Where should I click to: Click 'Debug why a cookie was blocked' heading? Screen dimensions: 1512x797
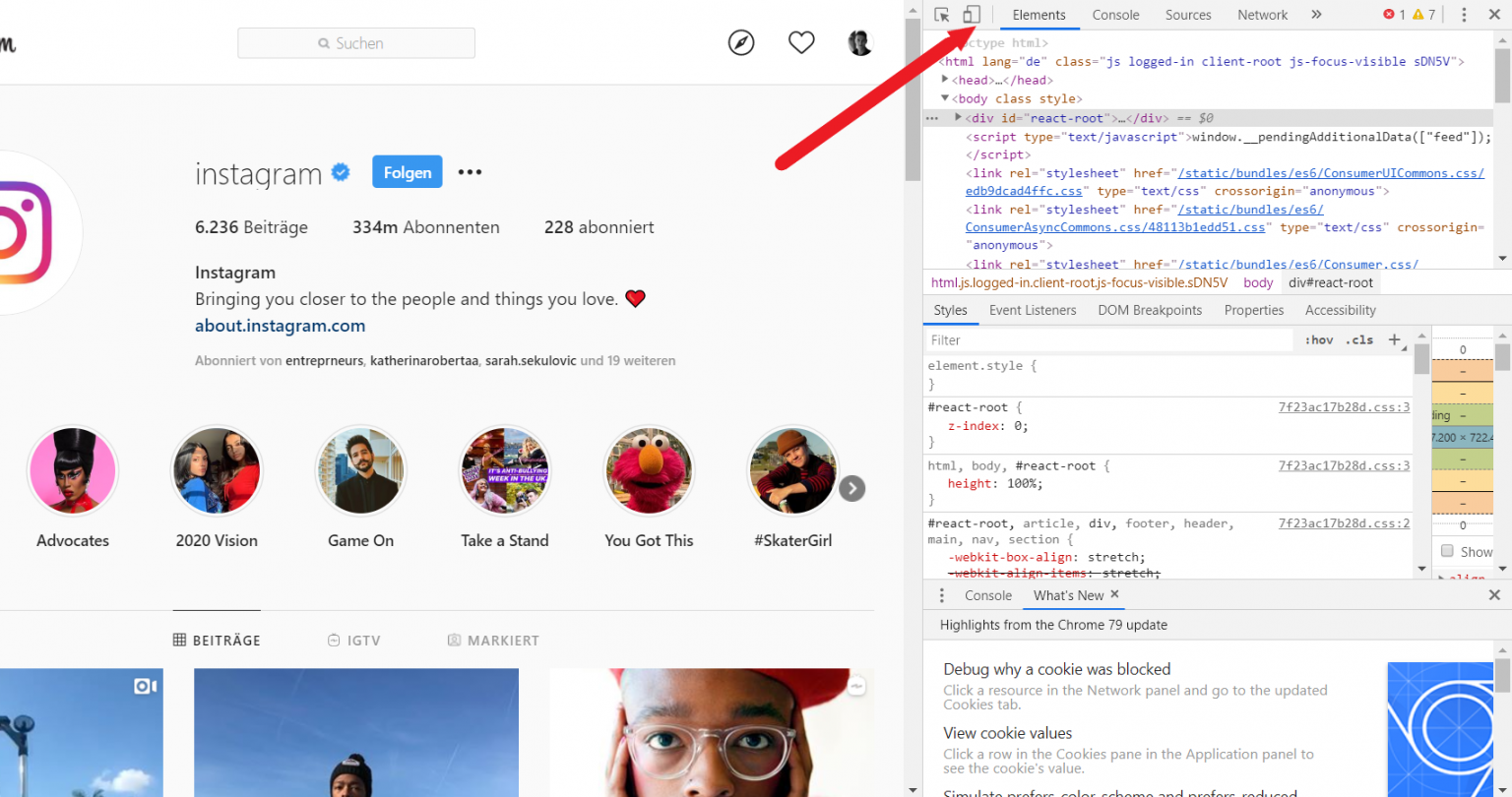click(1057, 669)
